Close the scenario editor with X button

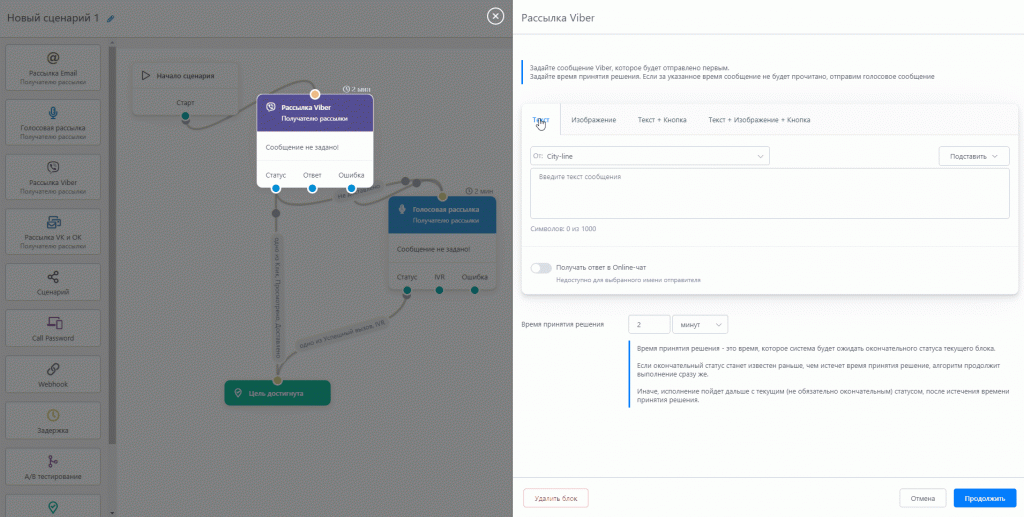point(495,16)
